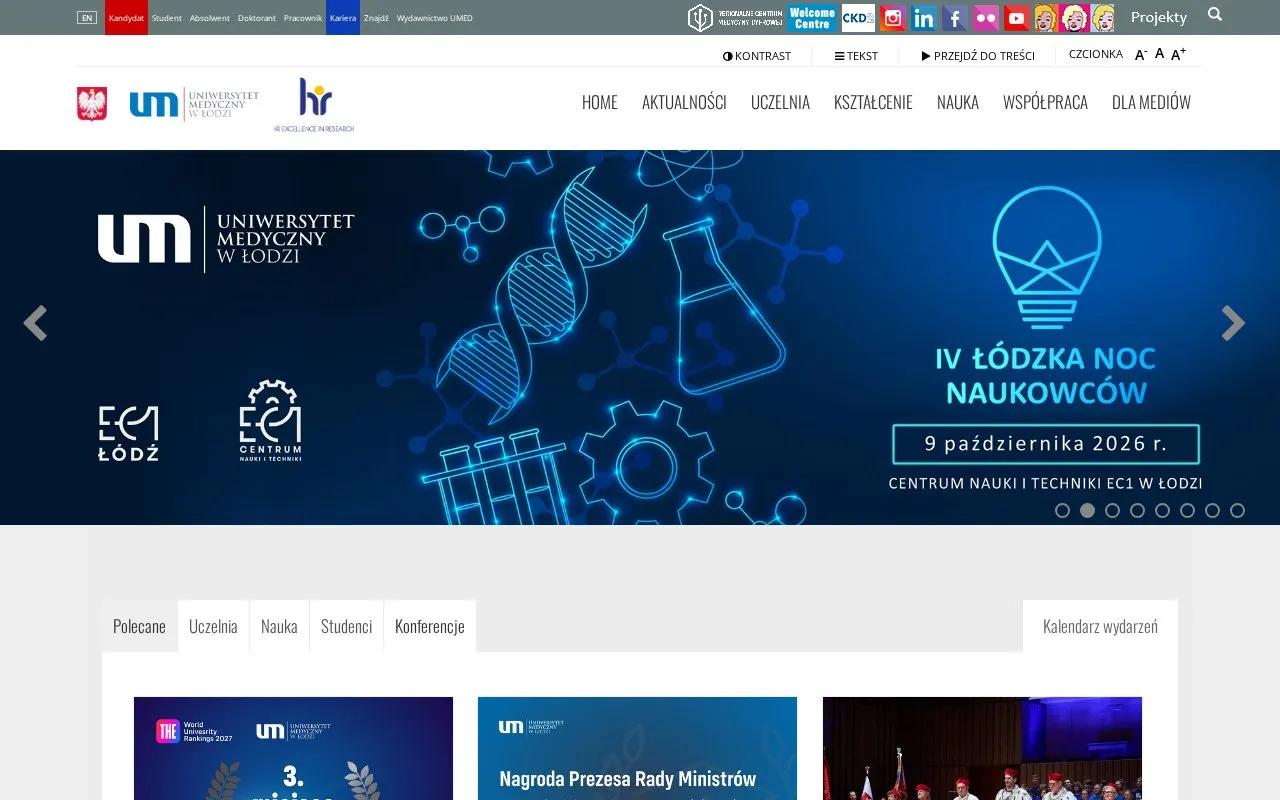Image resolution: width=1280 pixels, height=800 pixels.
Task: Reset font size with plain A
Action: click(x=1160, y=54)
